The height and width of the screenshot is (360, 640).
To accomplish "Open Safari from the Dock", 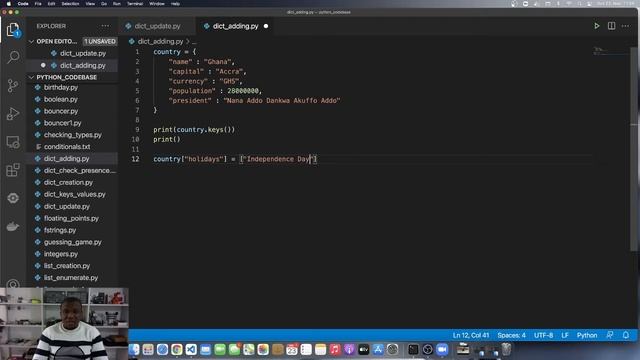I will click(162, 349).
